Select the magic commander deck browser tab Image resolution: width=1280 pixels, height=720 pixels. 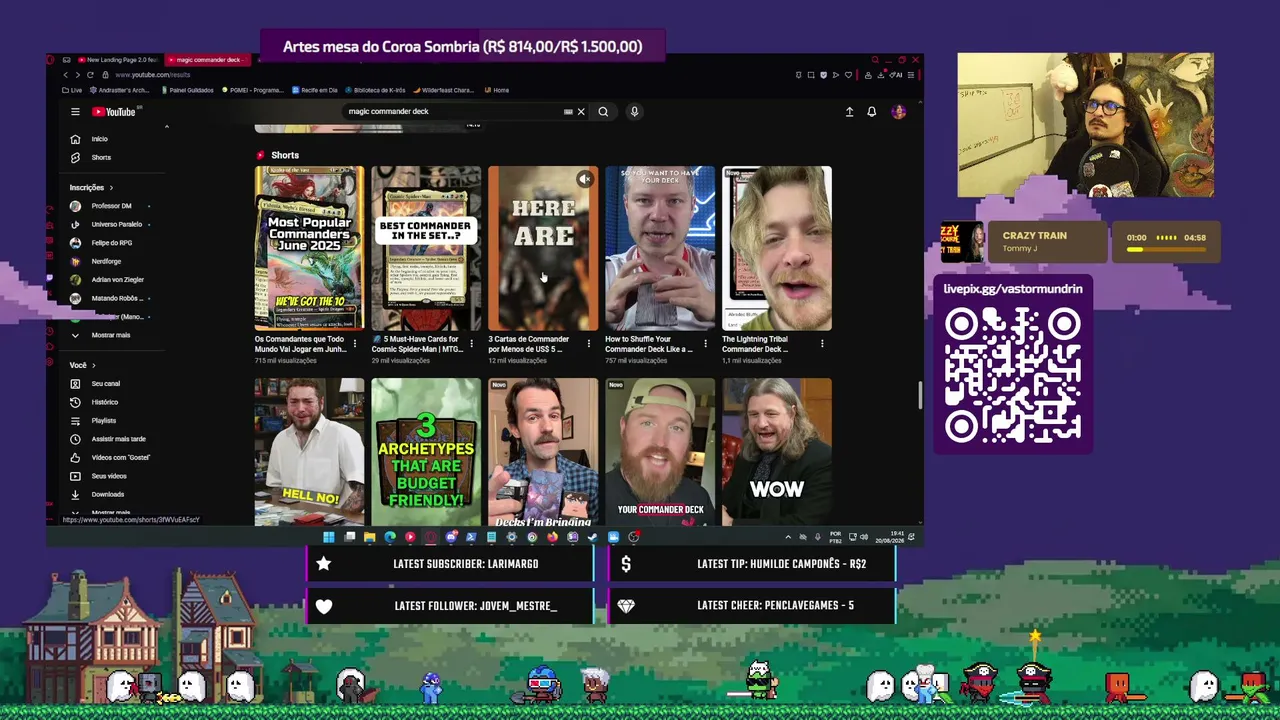click(x=208, y=60)
